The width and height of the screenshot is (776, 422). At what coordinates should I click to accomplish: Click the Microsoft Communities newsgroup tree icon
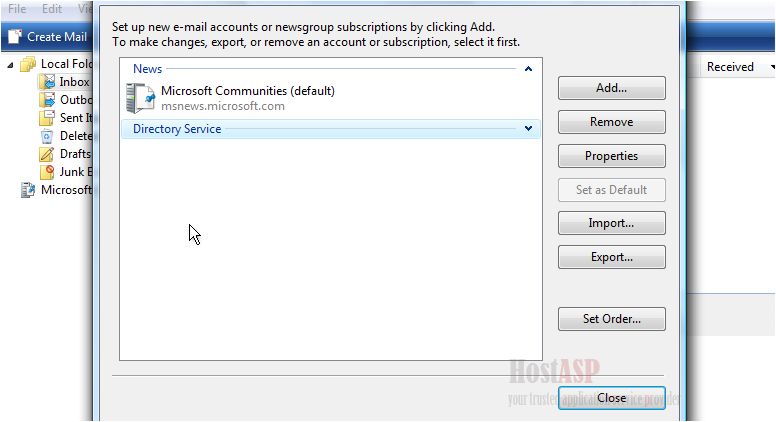point(28,190)
